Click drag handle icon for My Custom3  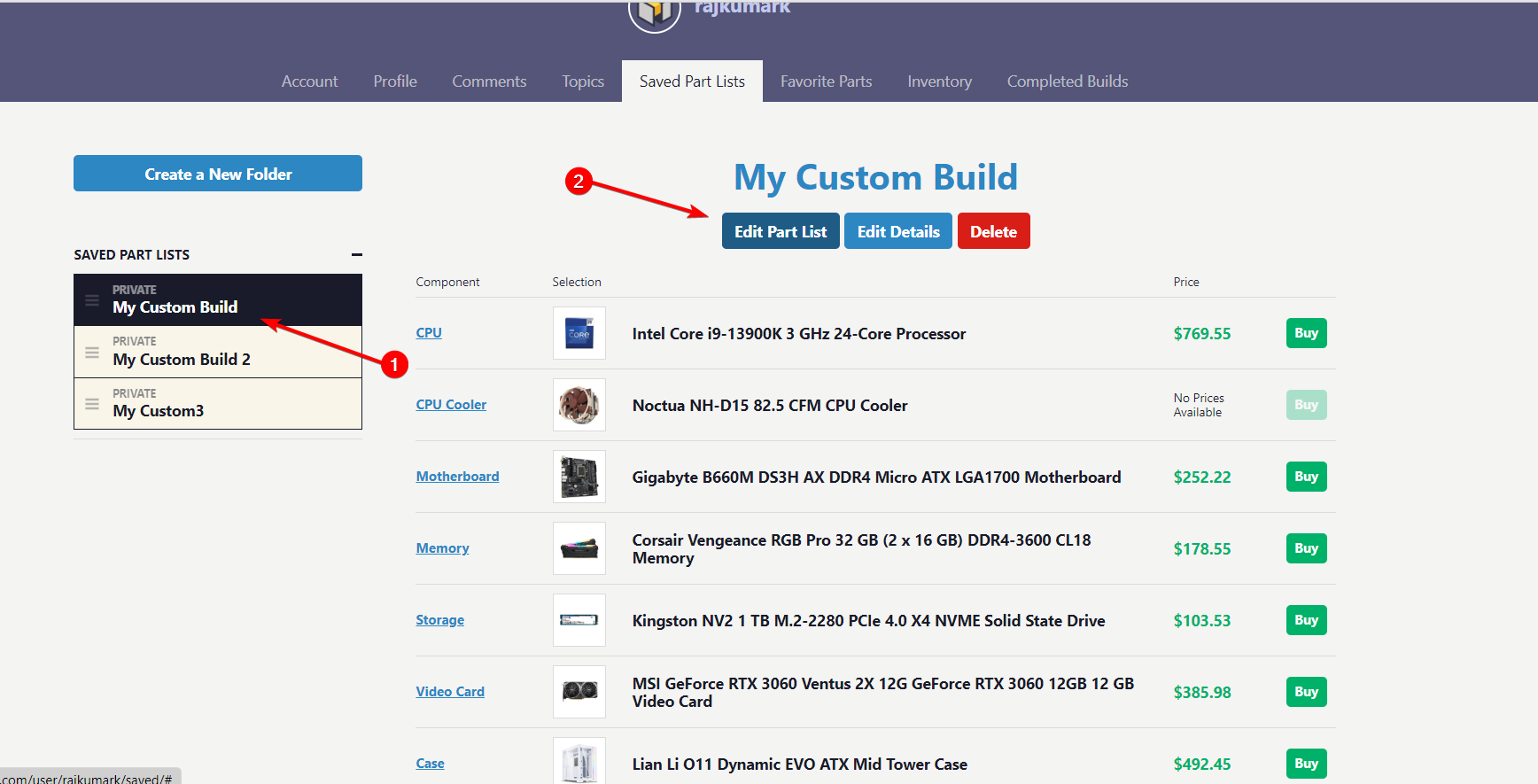click(x=92, y=404)
